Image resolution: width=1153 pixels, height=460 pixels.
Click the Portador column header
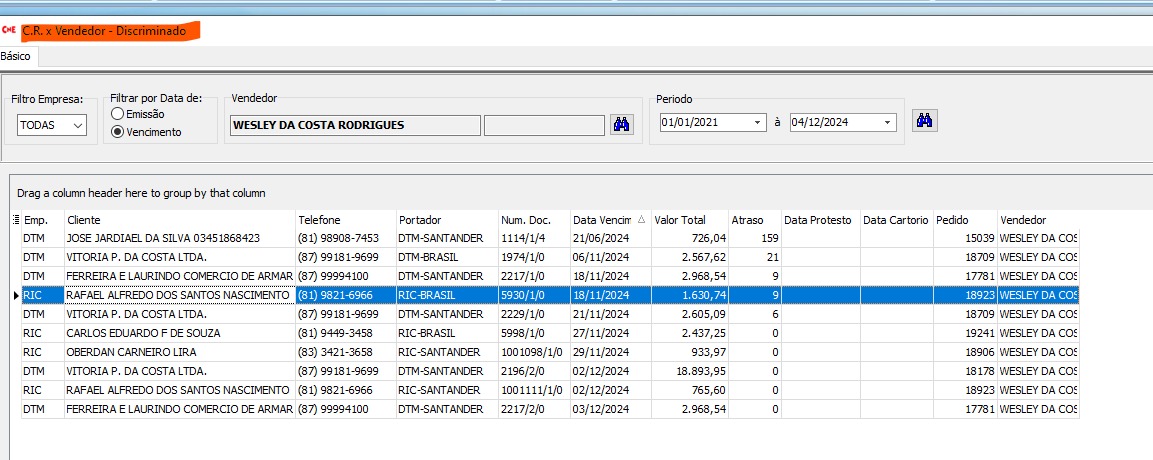tap(420, 220)
